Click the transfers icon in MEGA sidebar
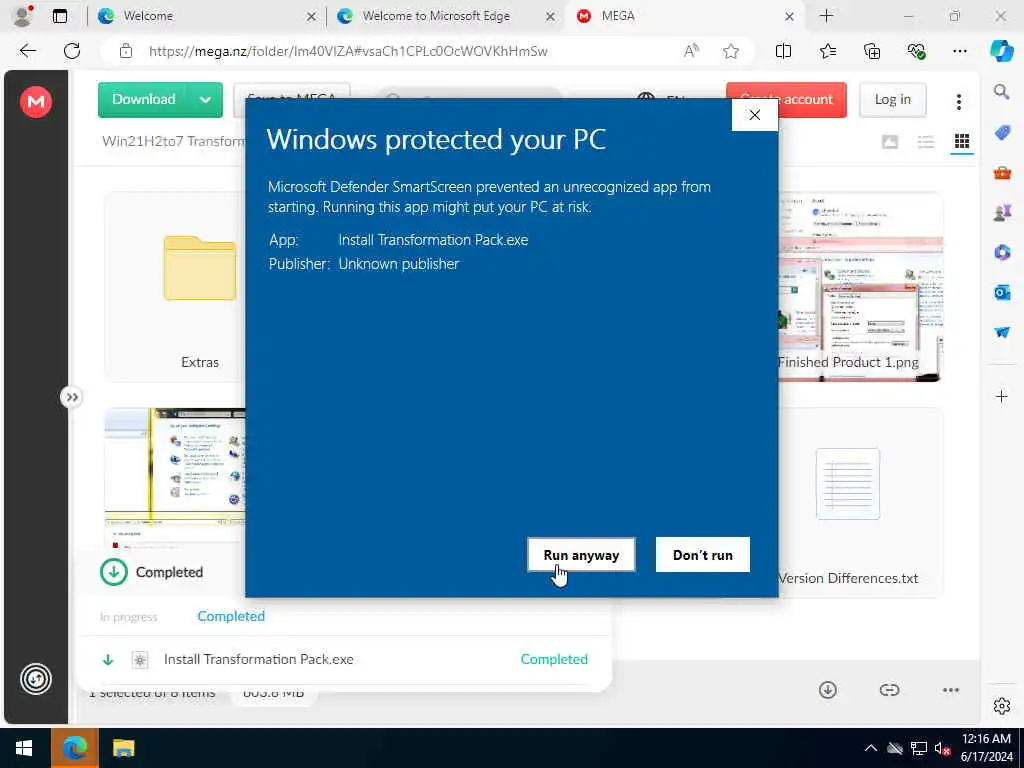 pos(35,679)
